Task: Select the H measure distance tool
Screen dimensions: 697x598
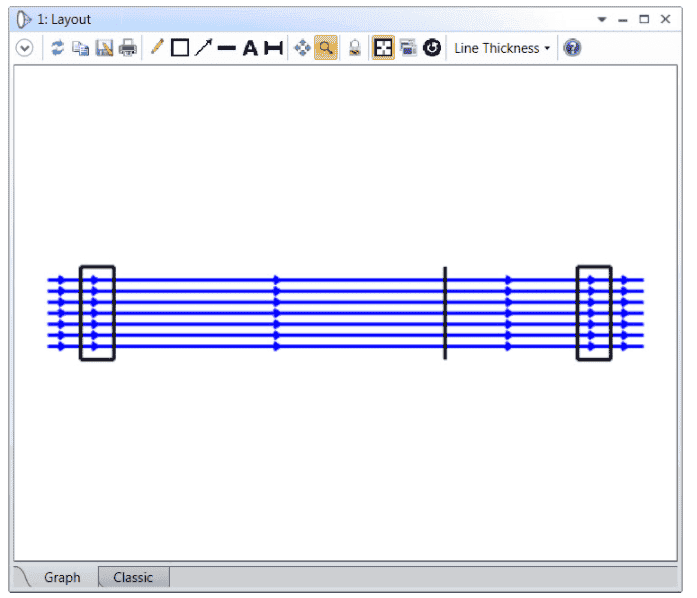Action: [273, 48]
